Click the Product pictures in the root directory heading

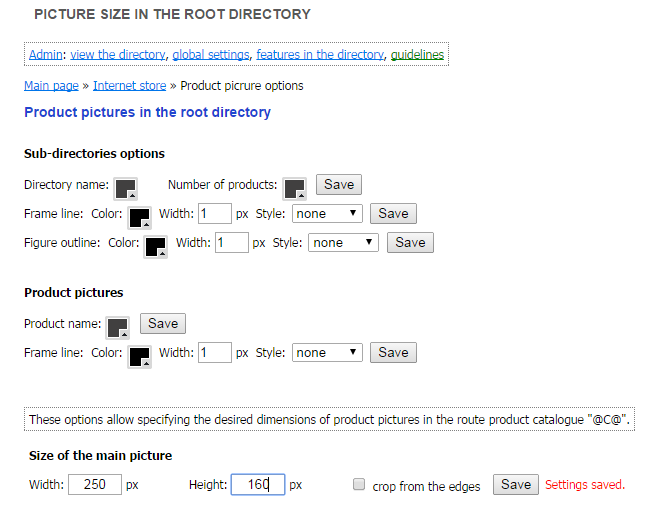[x=147, y=112]
